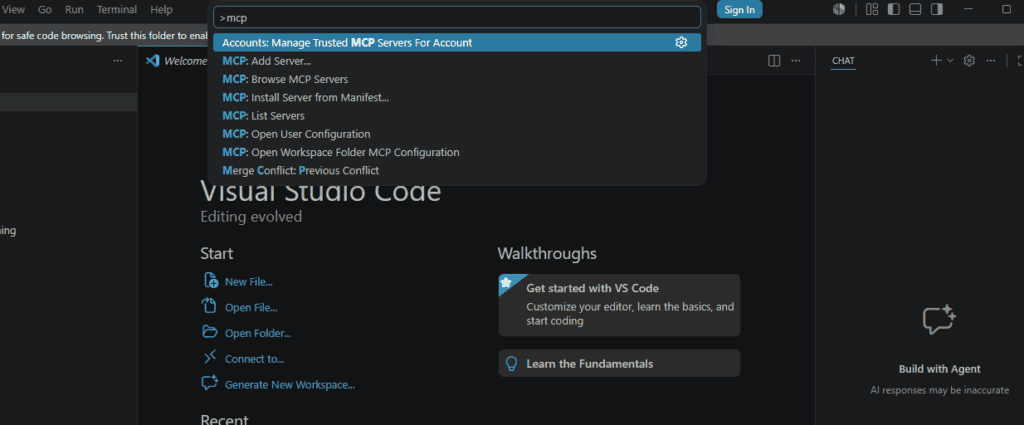This screenshot has width=1024, height=425.
Task: Open editor More Actions ellipsis
Action: click(795, 61)
